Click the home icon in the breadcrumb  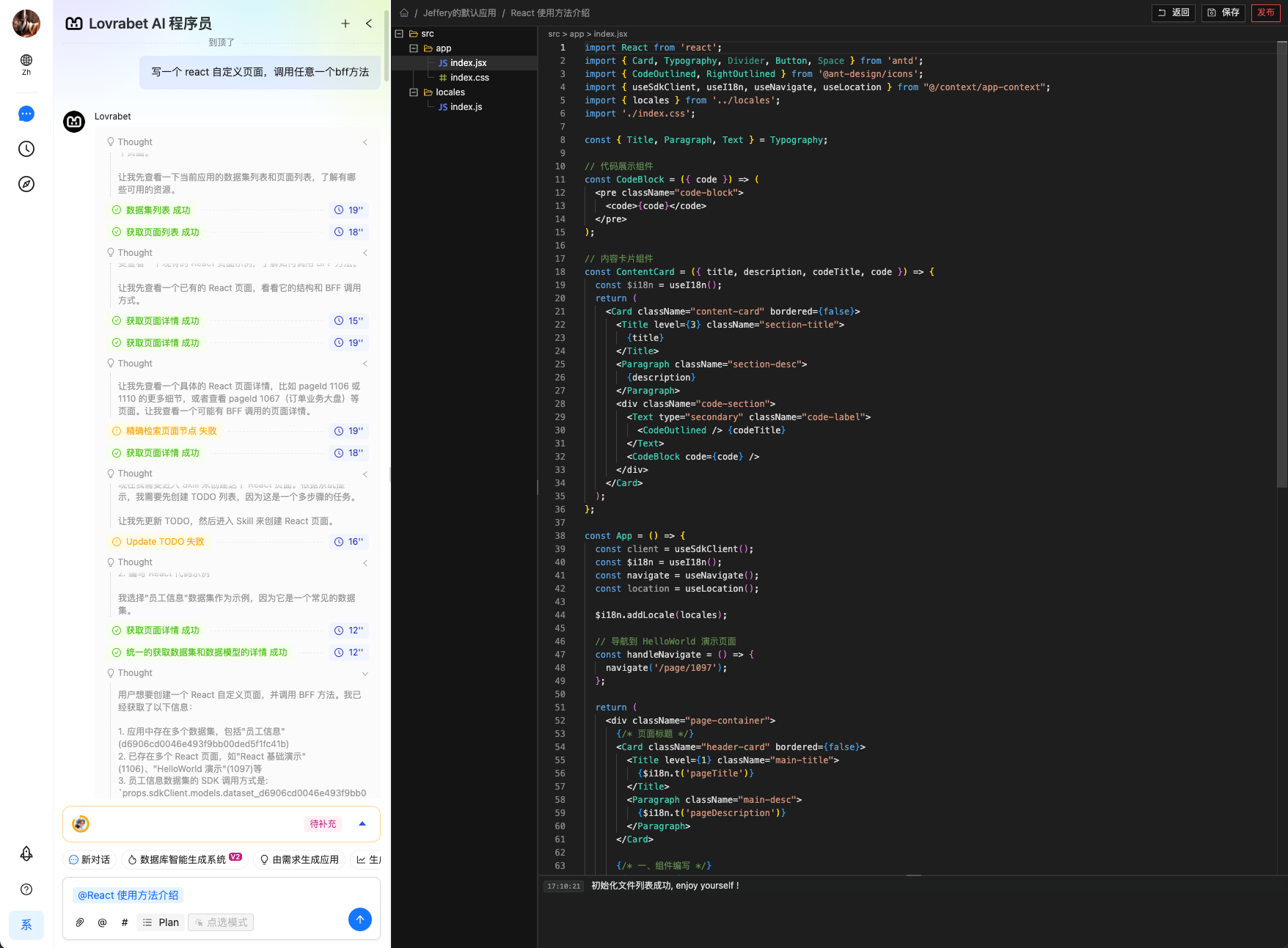pyautogui.click(x=404, y=12)
